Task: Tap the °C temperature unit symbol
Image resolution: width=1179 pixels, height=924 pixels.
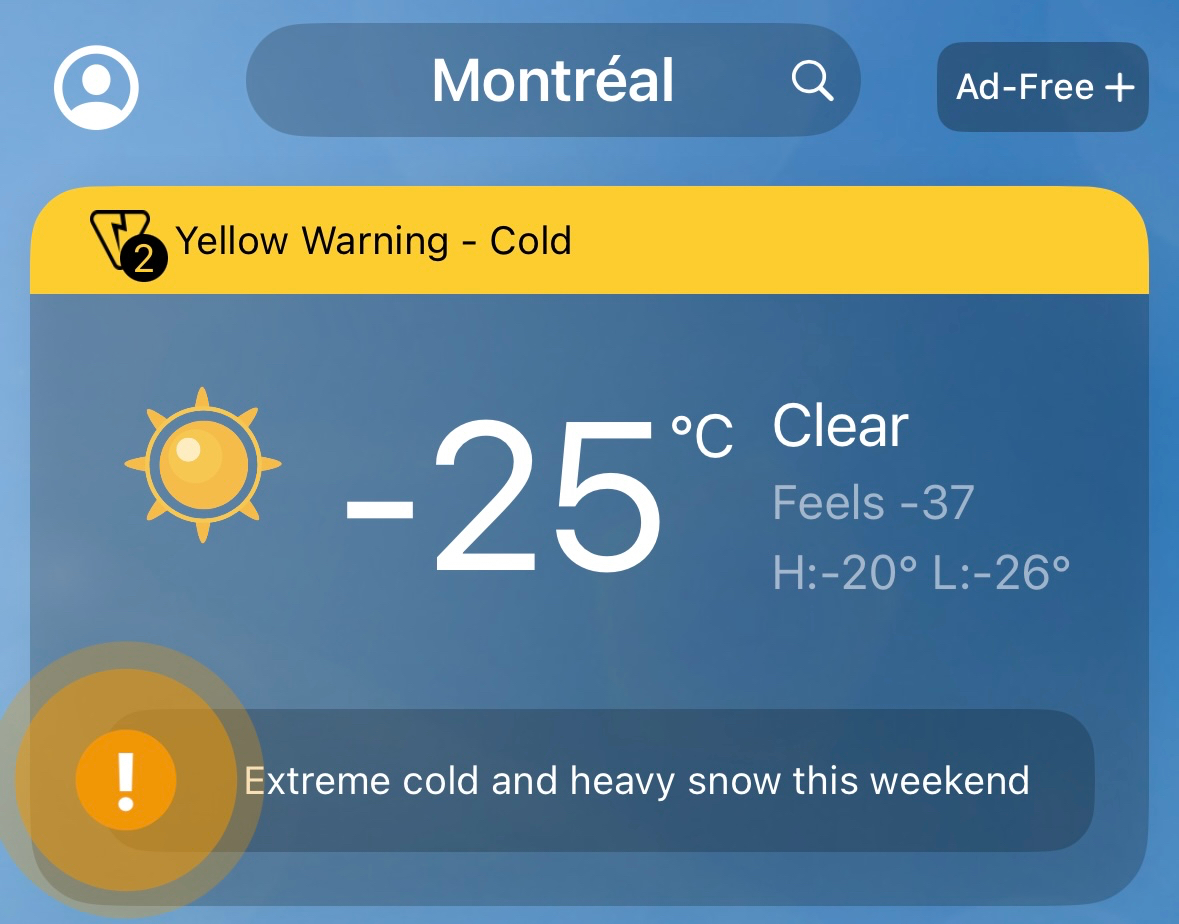Action: (x=702, y=435)
